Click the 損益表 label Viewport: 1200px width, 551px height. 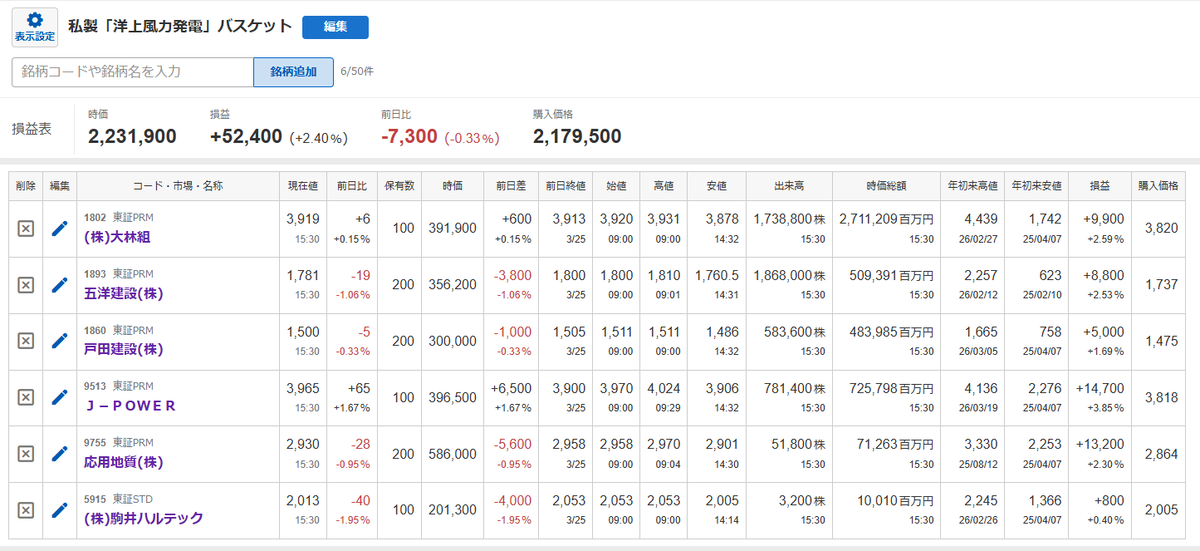coord(32,129)
